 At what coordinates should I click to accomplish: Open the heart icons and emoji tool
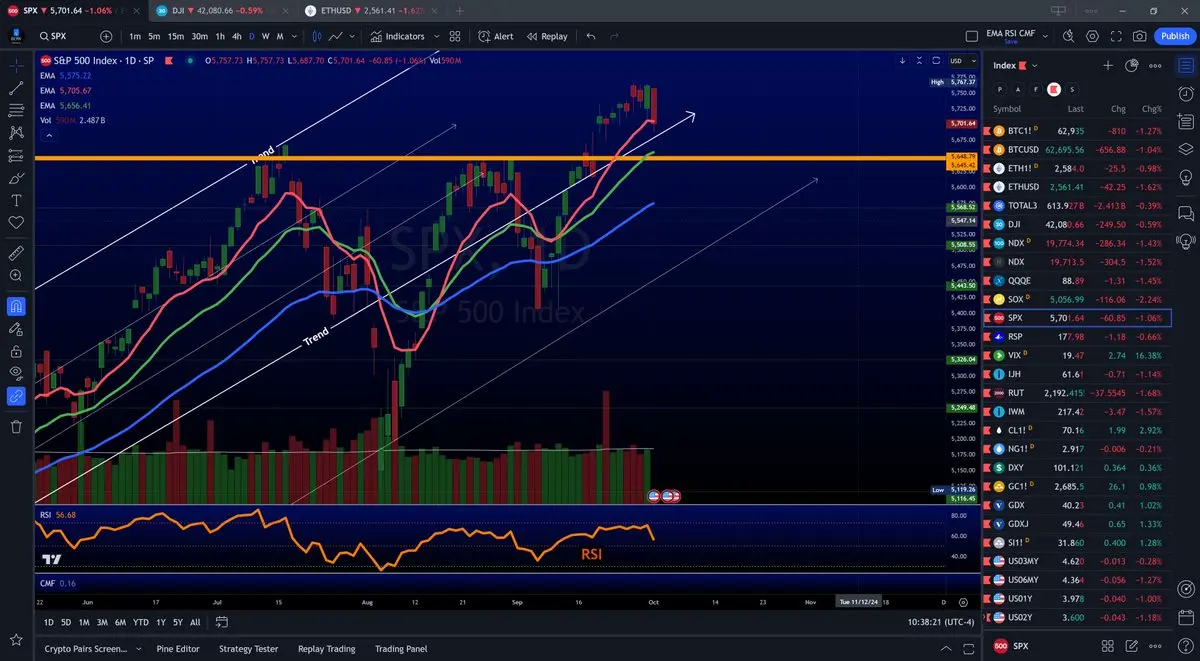[x=16, y=222]
